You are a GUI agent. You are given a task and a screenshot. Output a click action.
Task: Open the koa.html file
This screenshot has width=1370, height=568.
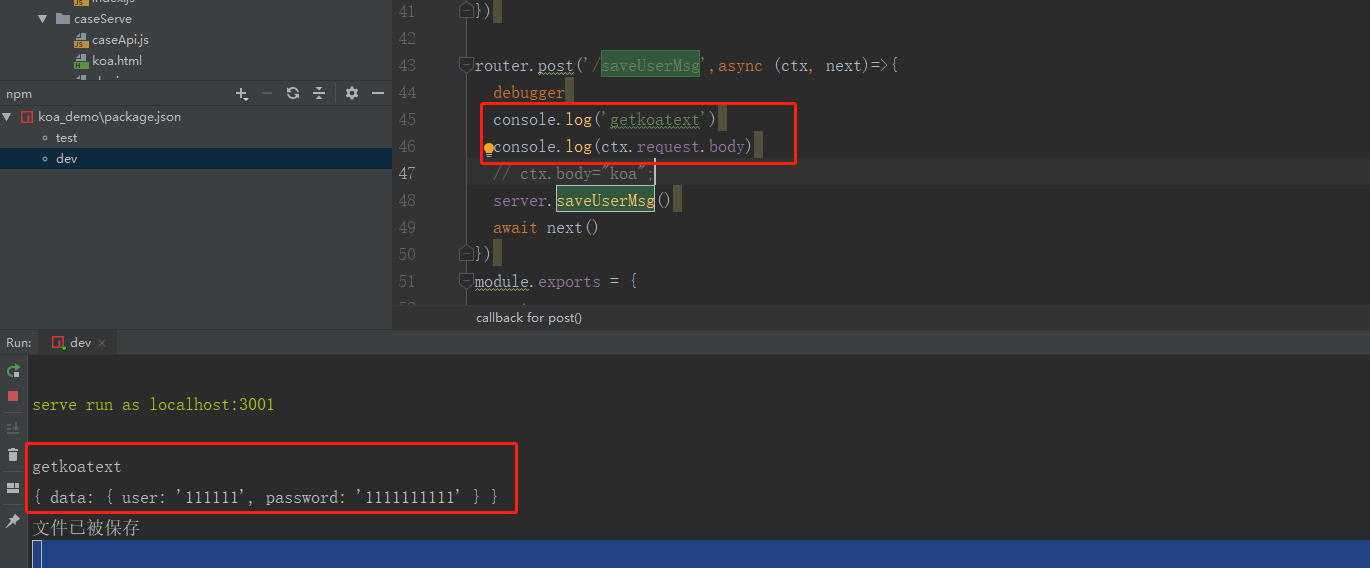click(108, 61)
